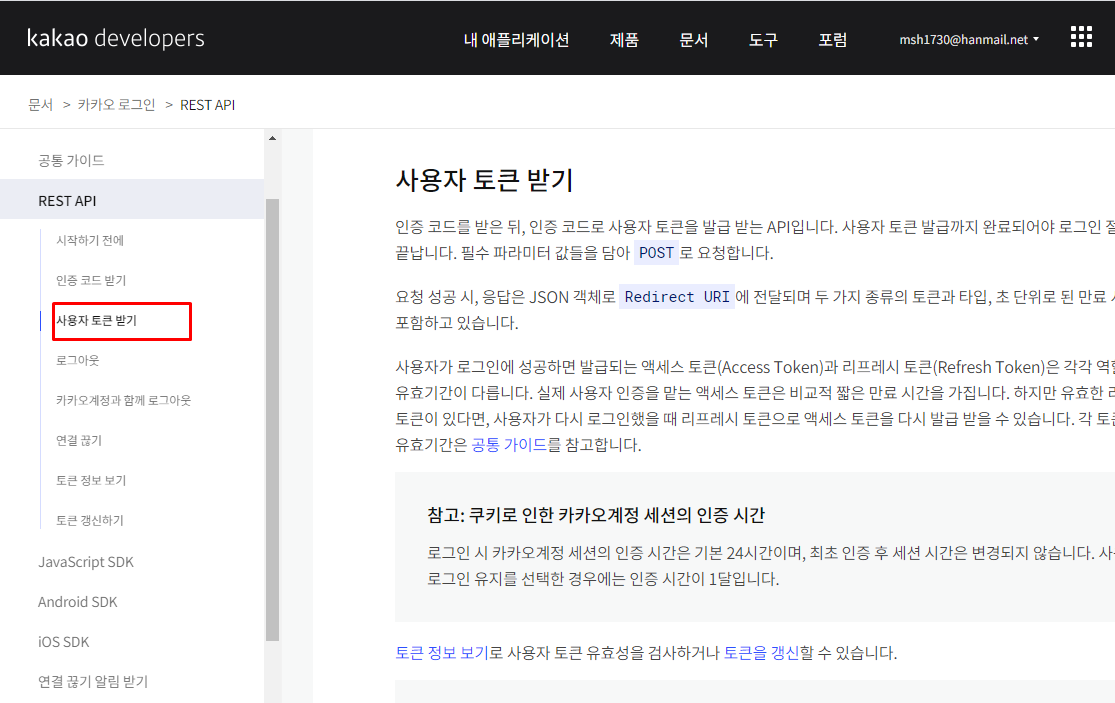Open JavaScript SDK sidebar section
The height and width of the screenshot is (703, 1115).
[86, 562]
